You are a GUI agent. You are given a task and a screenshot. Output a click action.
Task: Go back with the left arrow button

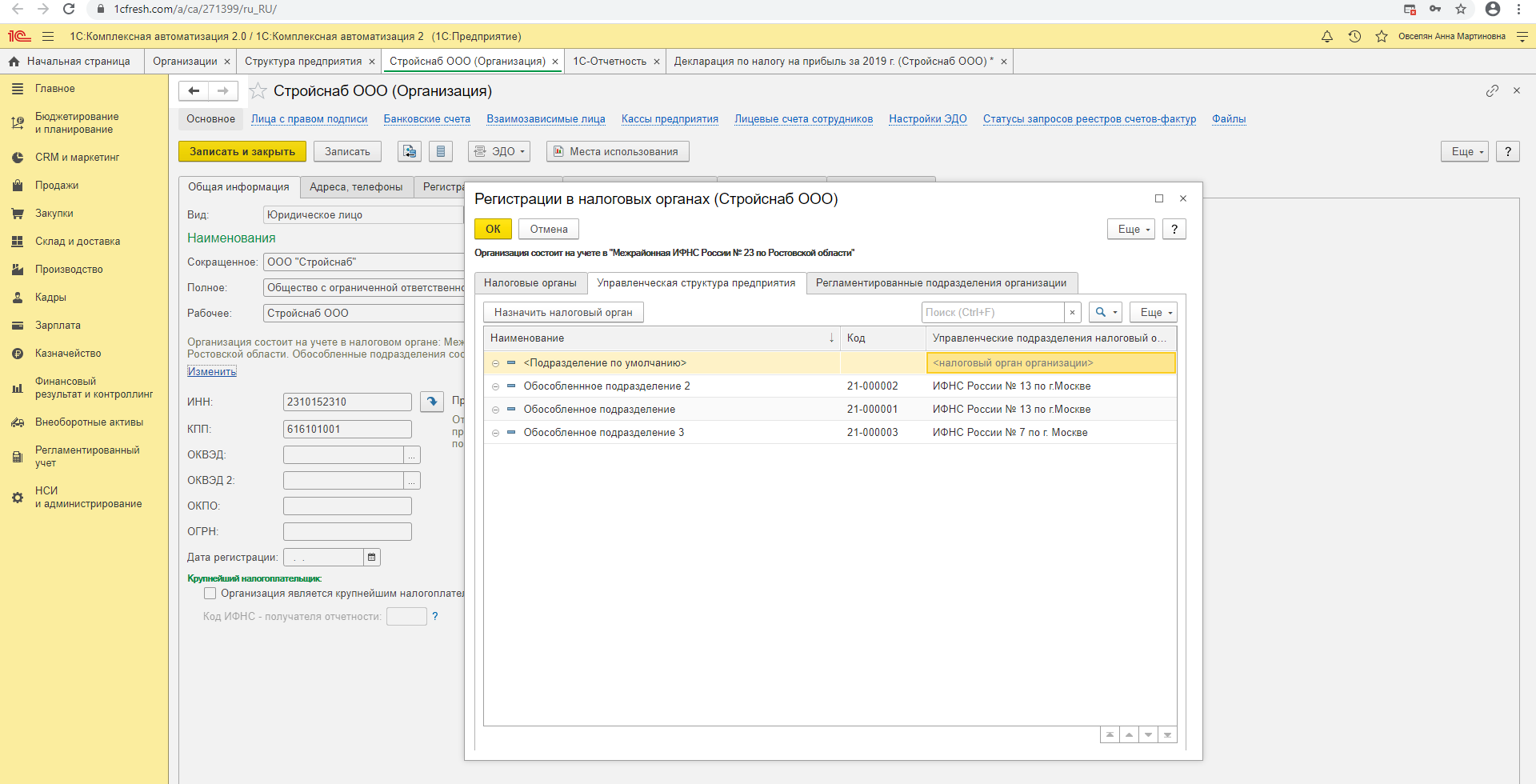click(x=194, y=91)
